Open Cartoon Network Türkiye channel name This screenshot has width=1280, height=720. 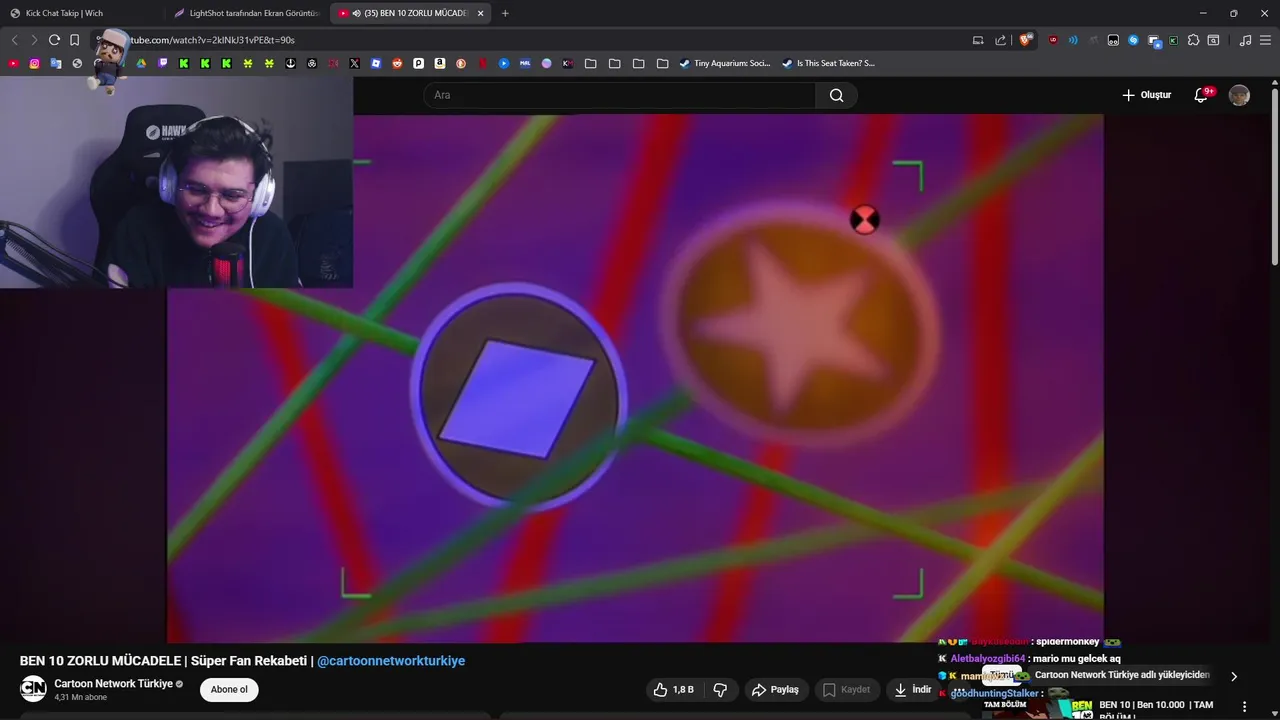coord(113,684)
